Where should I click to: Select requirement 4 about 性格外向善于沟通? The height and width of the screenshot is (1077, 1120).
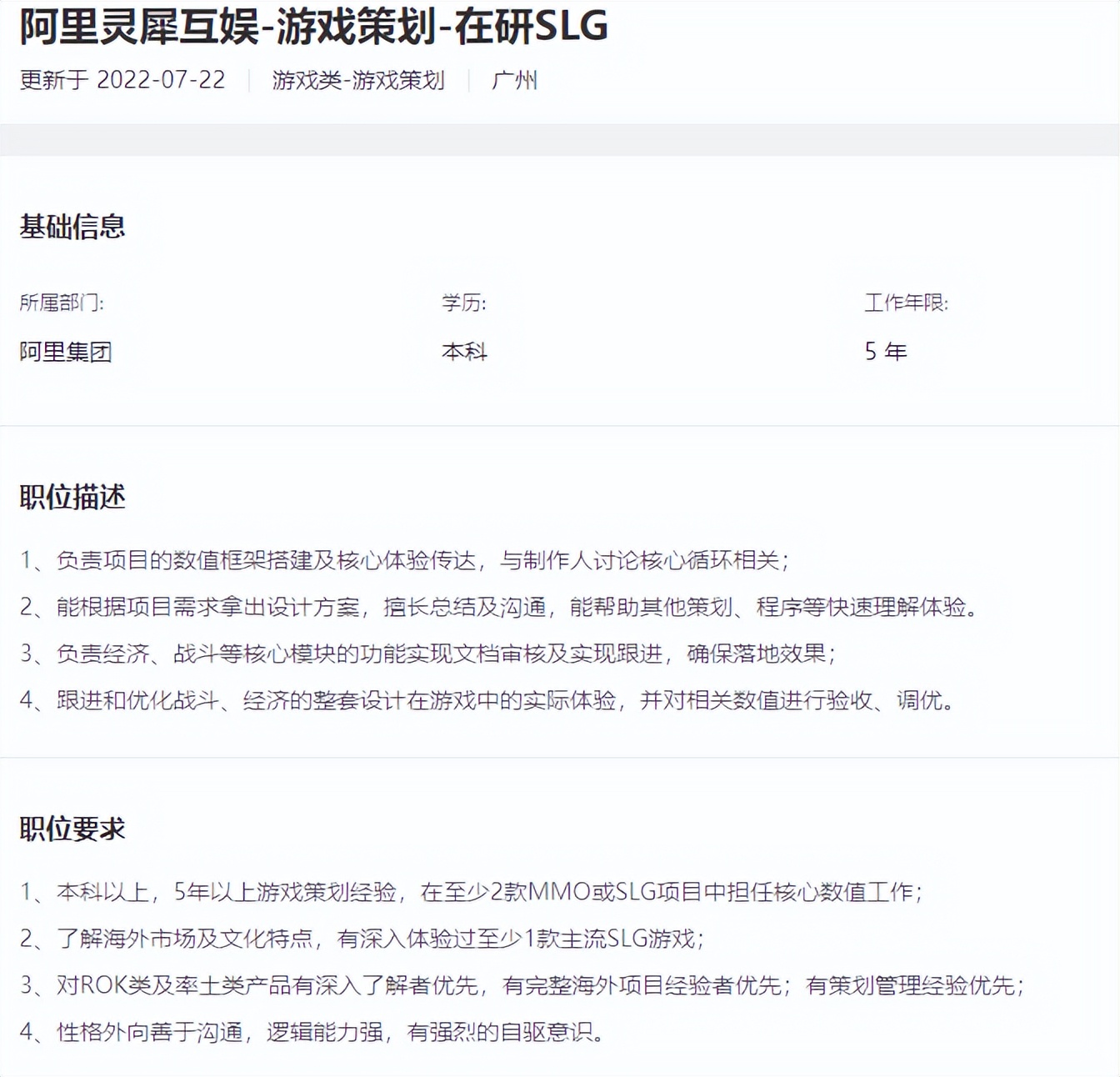[313, 1031]
